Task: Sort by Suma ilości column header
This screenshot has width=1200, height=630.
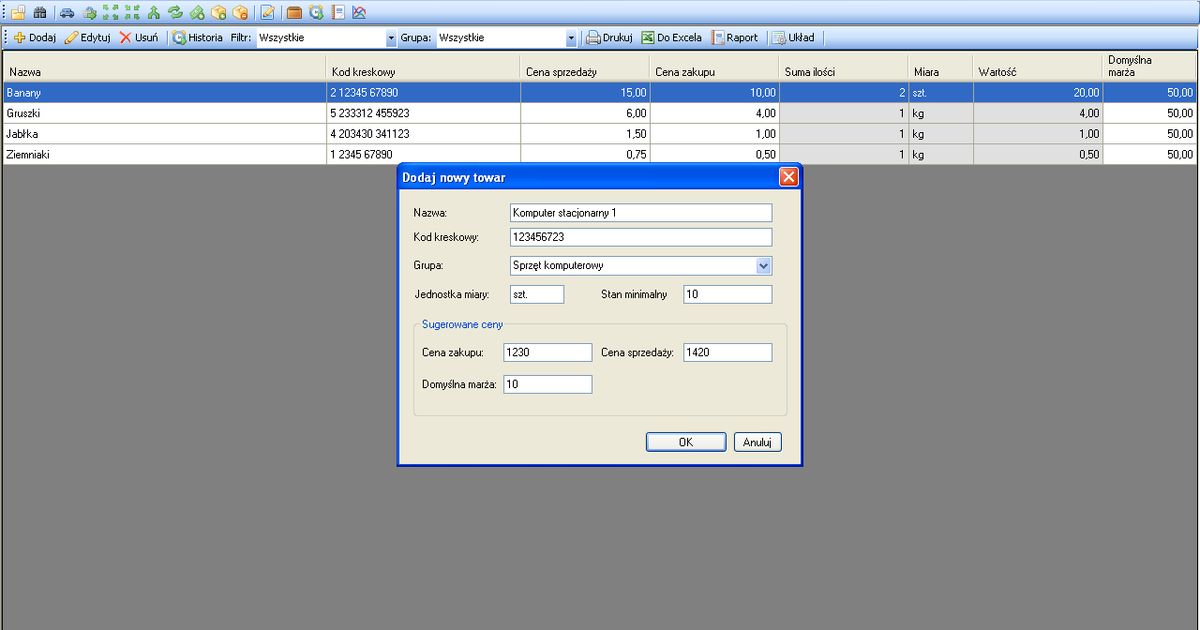Action: tap(843, 67)
